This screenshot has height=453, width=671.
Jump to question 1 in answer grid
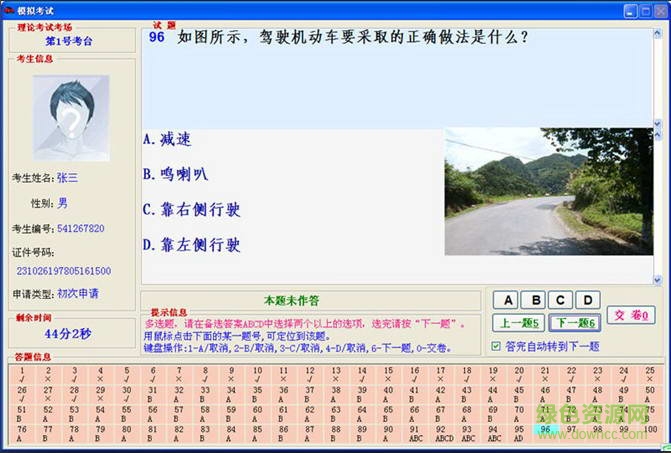pyautogui.click(x=22, y=375)
